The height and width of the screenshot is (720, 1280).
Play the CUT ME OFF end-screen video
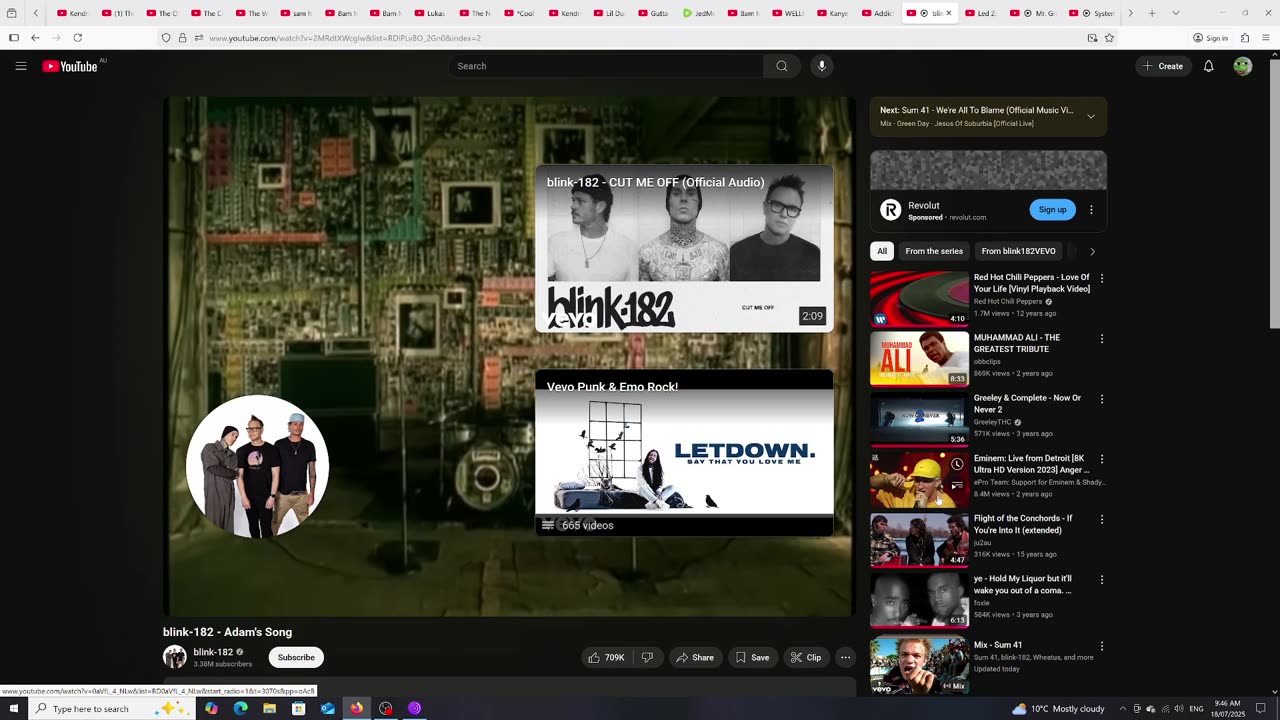click(684, 249)
